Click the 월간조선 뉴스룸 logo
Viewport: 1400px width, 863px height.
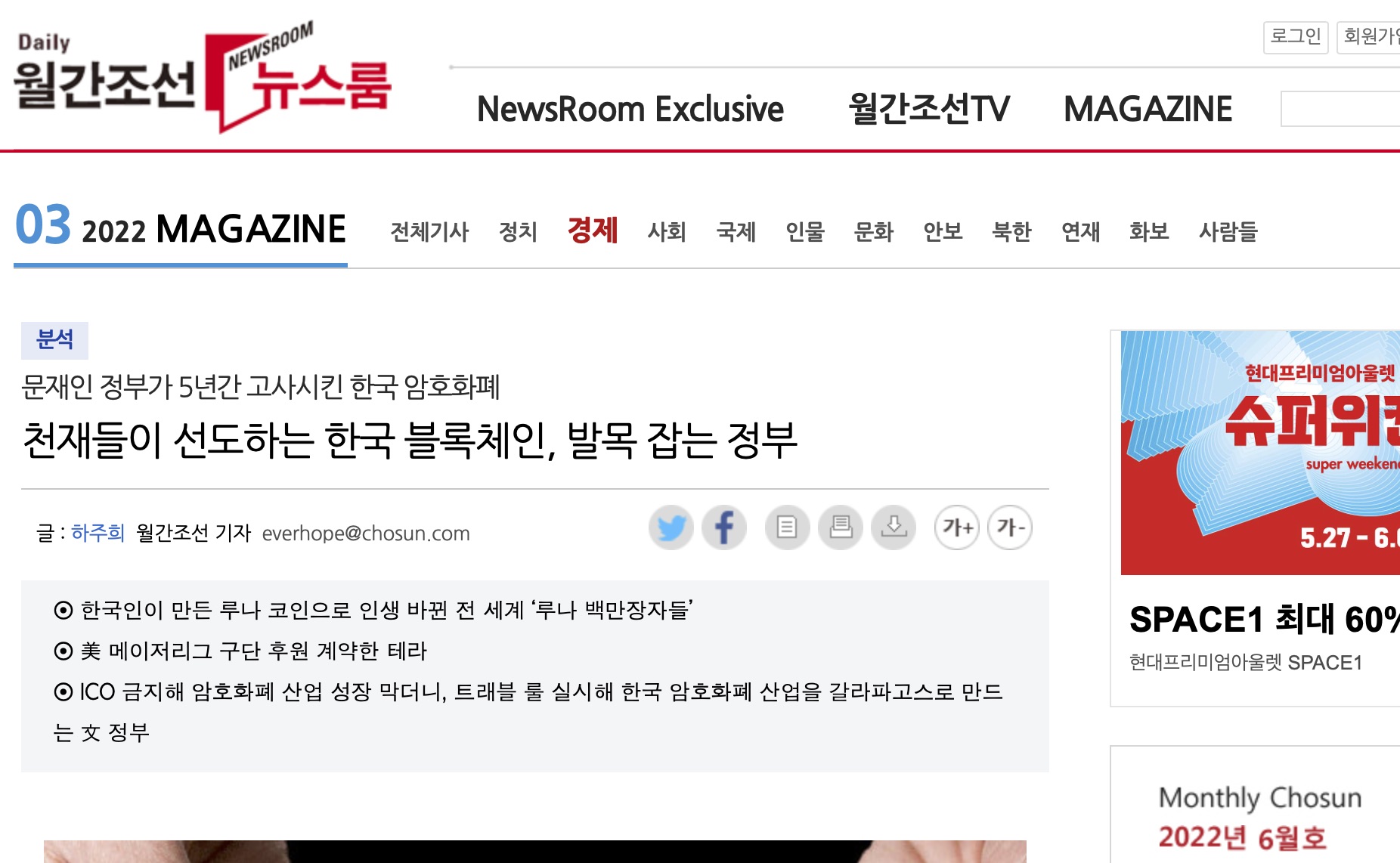pos(203,77)
